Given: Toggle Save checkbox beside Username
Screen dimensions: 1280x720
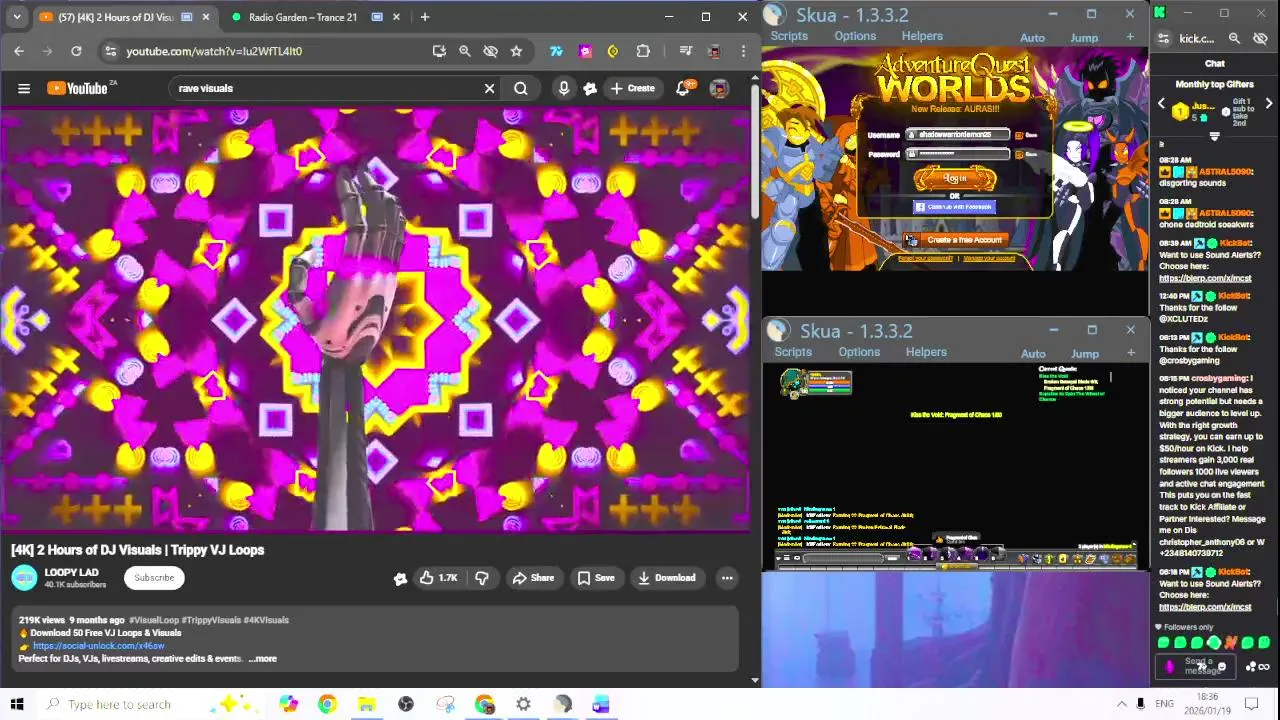Looking at the screenshot, I should click(1019, 135).
